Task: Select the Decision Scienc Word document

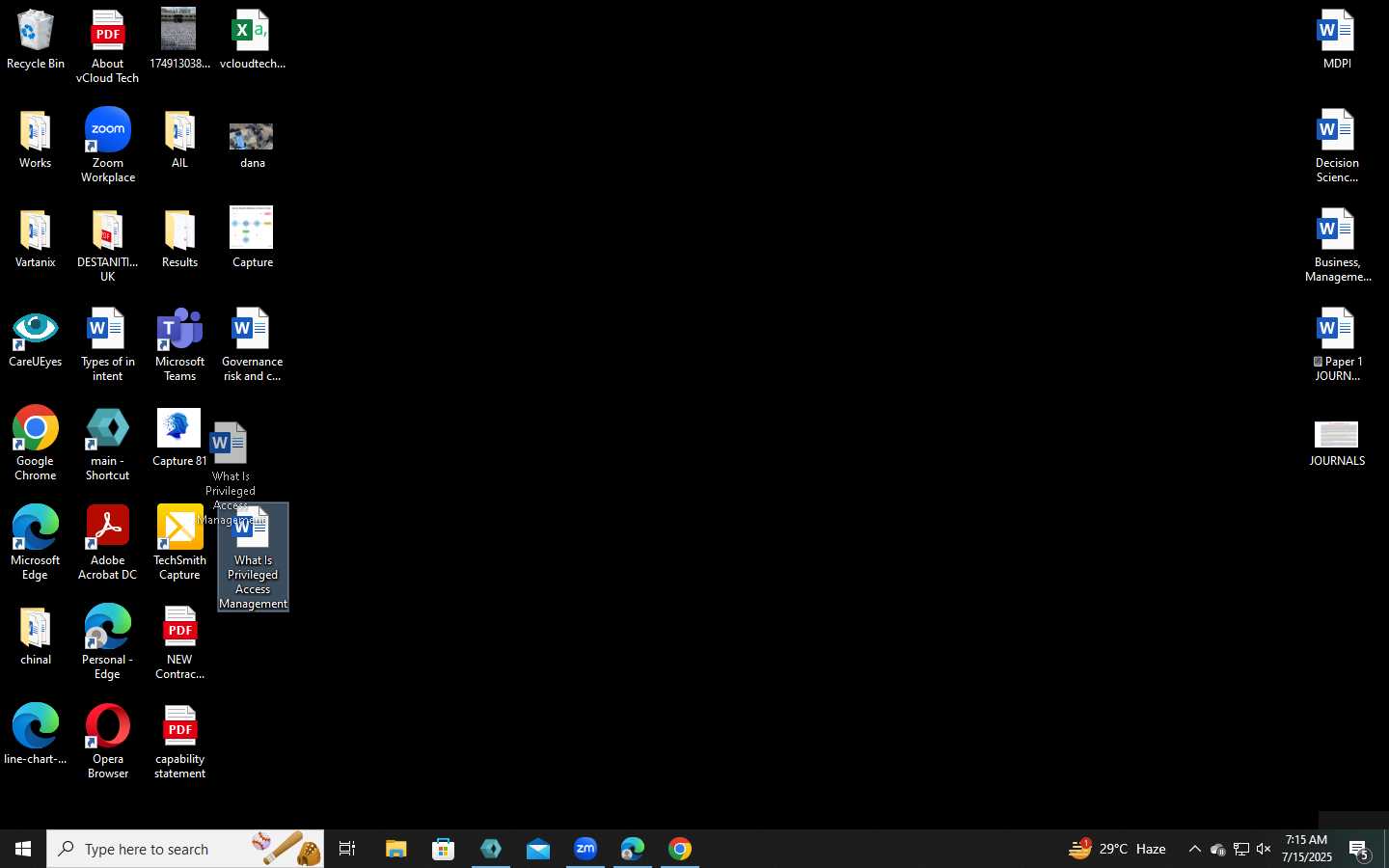Action: coord(1337,147)
